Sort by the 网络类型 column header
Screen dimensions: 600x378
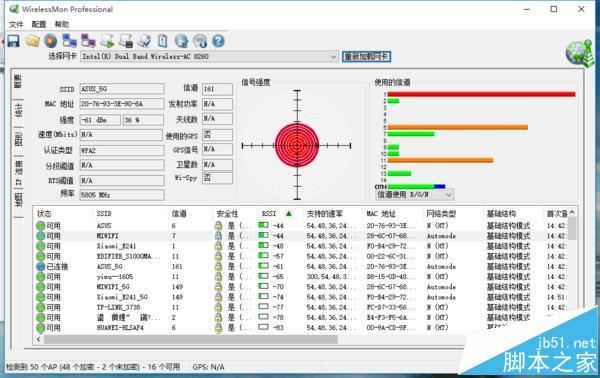click(x=441, y=213)
